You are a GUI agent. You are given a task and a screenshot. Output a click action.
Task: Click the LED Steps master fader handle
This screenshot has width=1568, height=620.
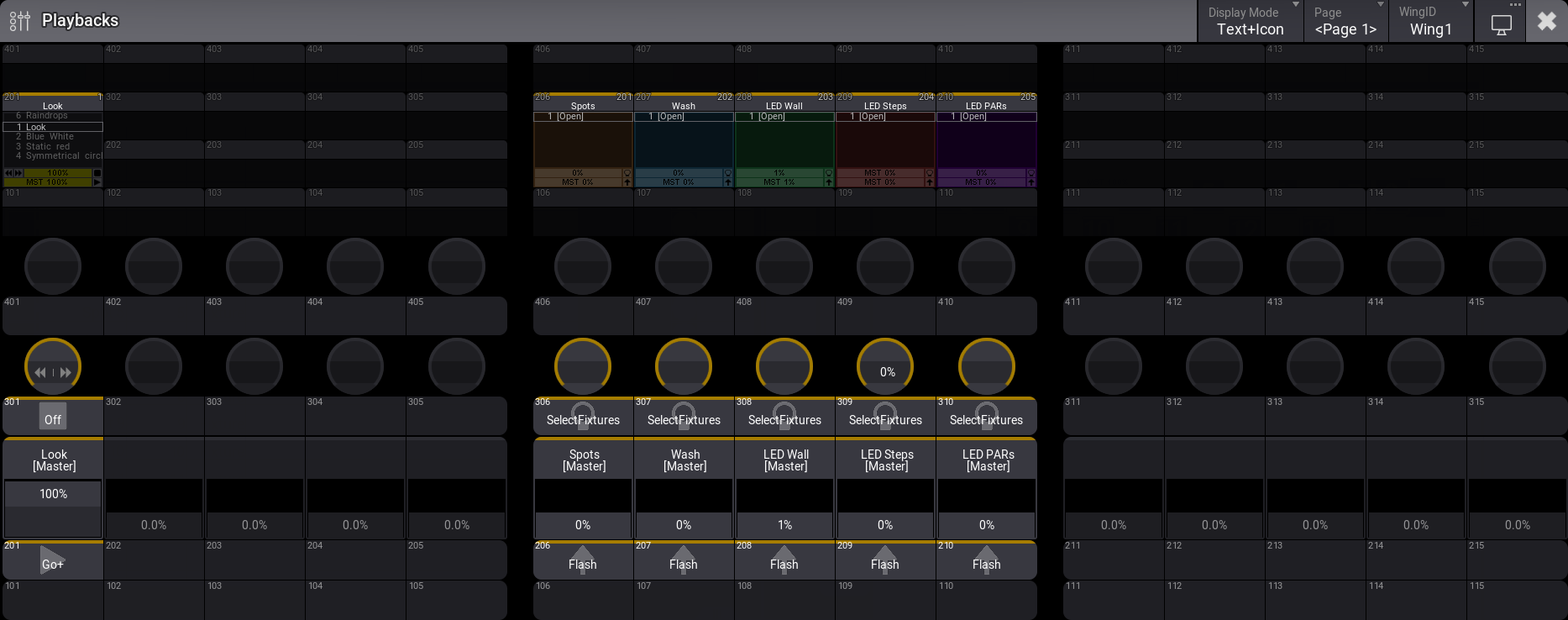(x=885, y=525)
